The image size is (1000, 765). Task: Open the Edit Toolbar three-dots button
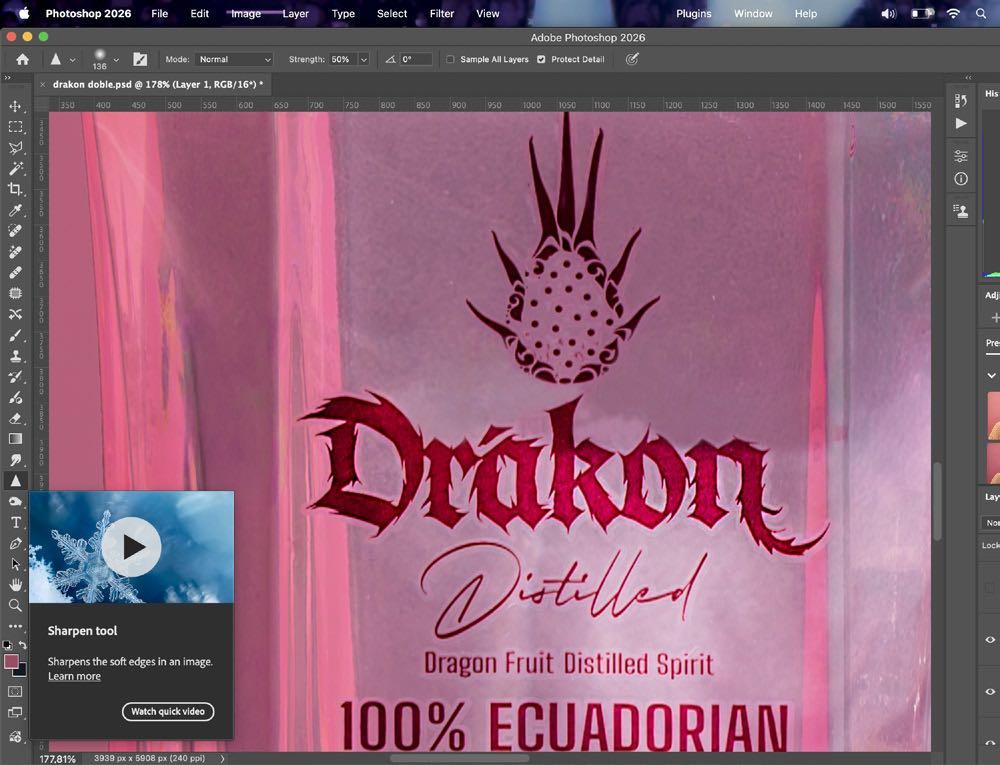(x=15, y=626)
